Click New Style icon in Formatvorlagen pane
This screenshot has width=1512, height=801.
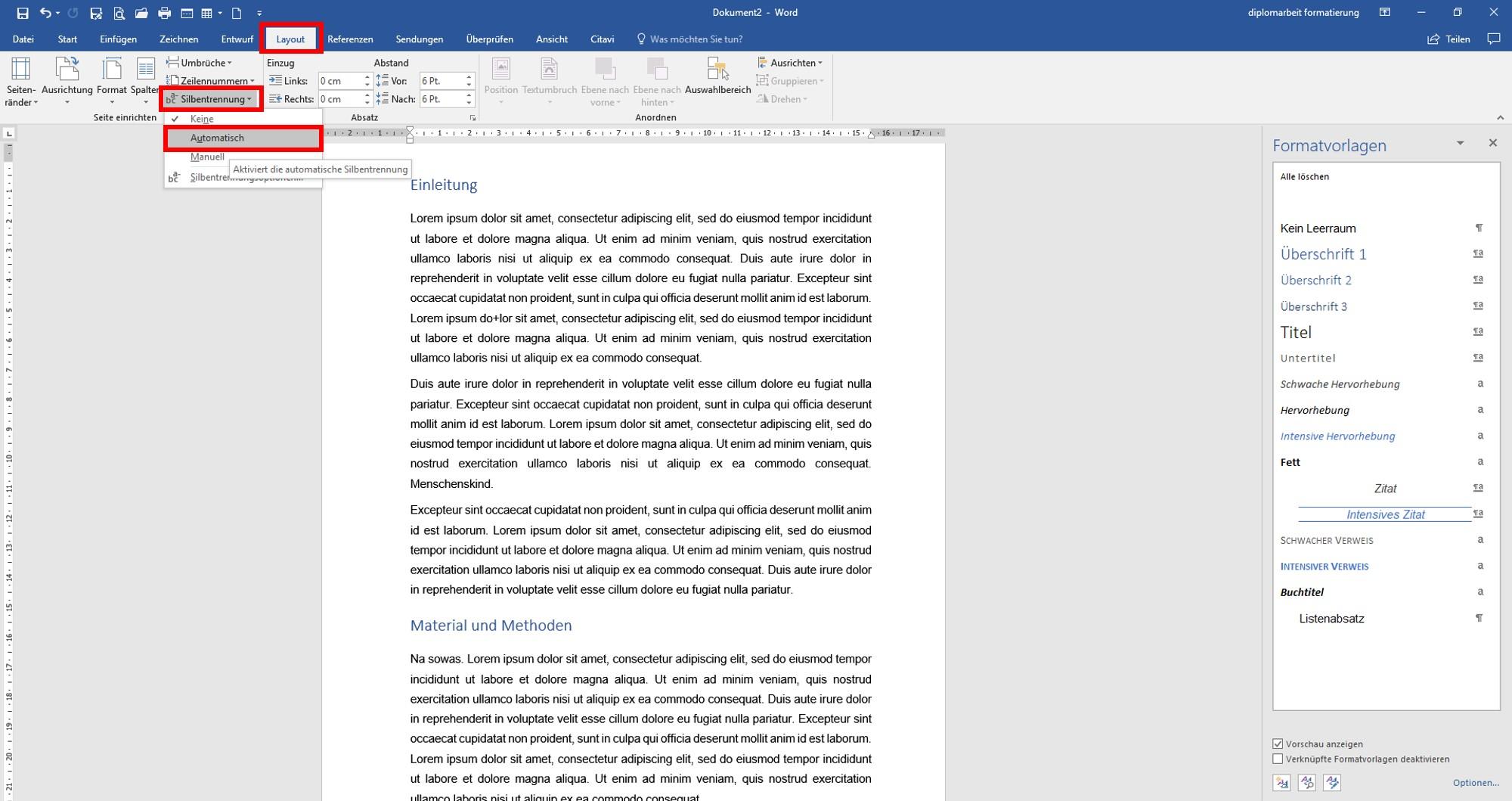(1281, 783)
